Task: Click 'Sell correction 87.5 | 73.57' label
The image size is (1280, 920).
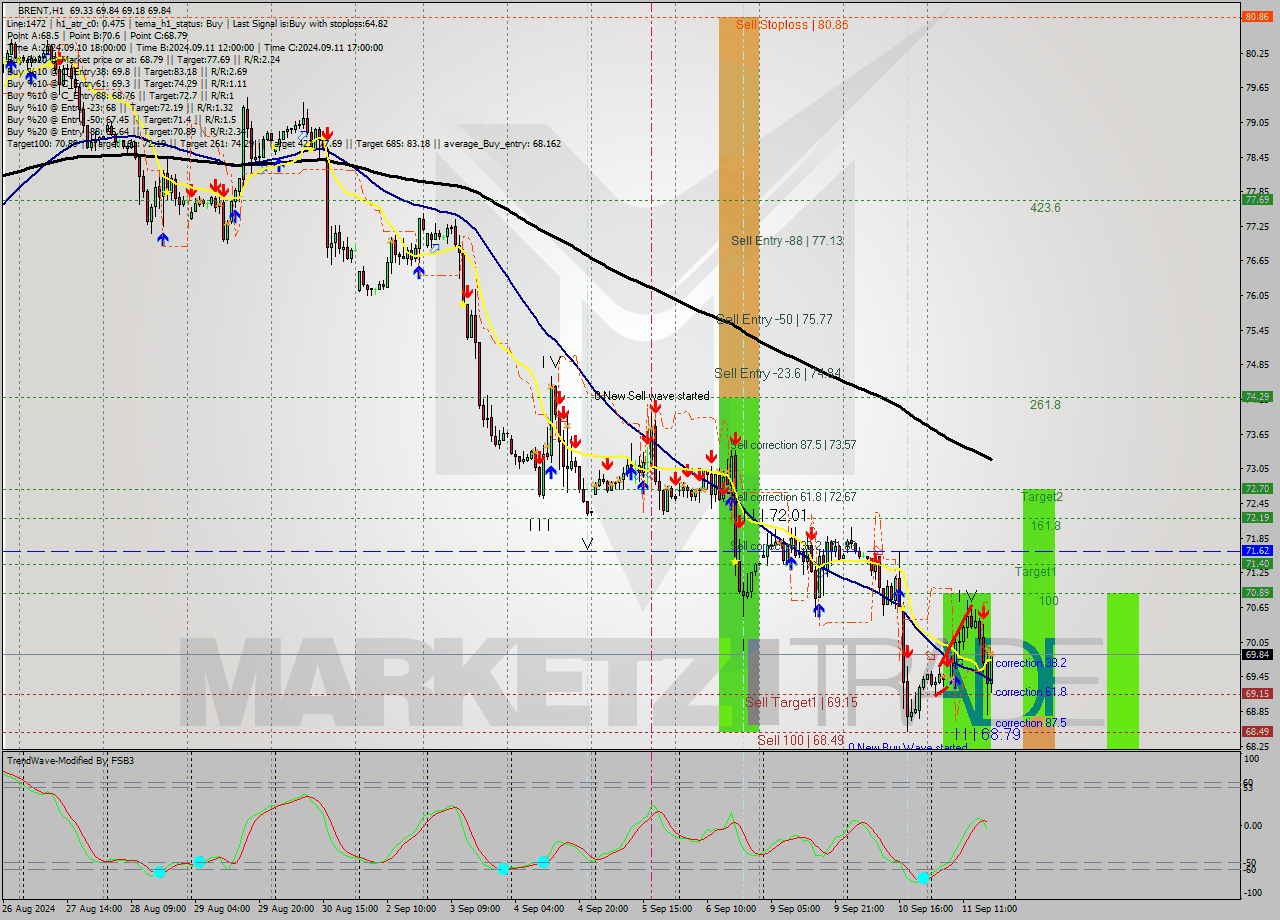Action: [795, 444]
